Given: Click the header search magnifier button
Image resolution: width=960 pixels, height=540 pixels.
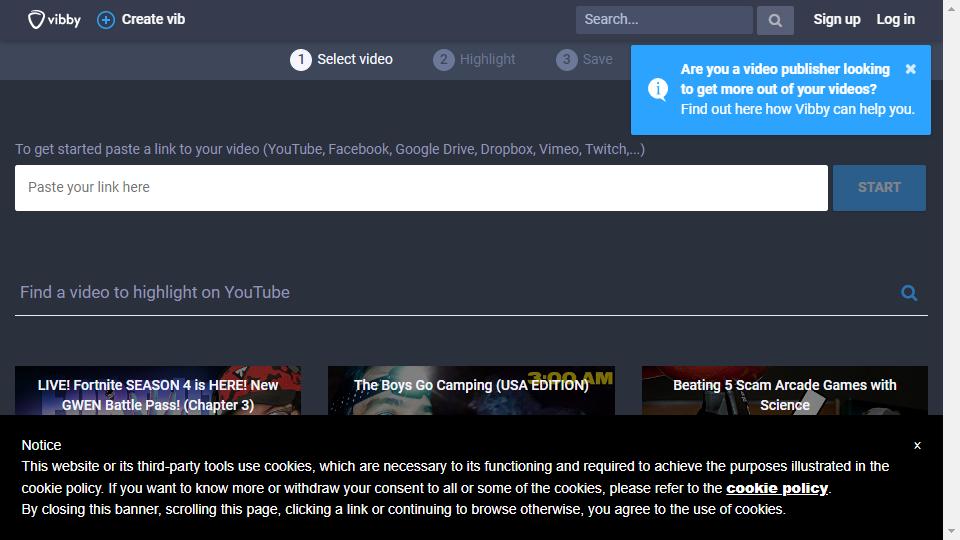Looking at the screenshot, I should click(775, 20).
